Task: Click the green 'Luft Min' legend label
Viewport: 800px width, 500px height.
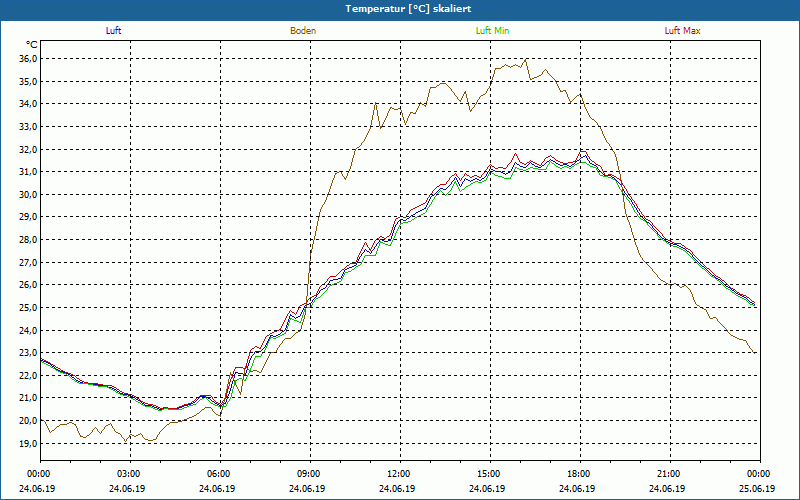Action: [x=492, y=31]
